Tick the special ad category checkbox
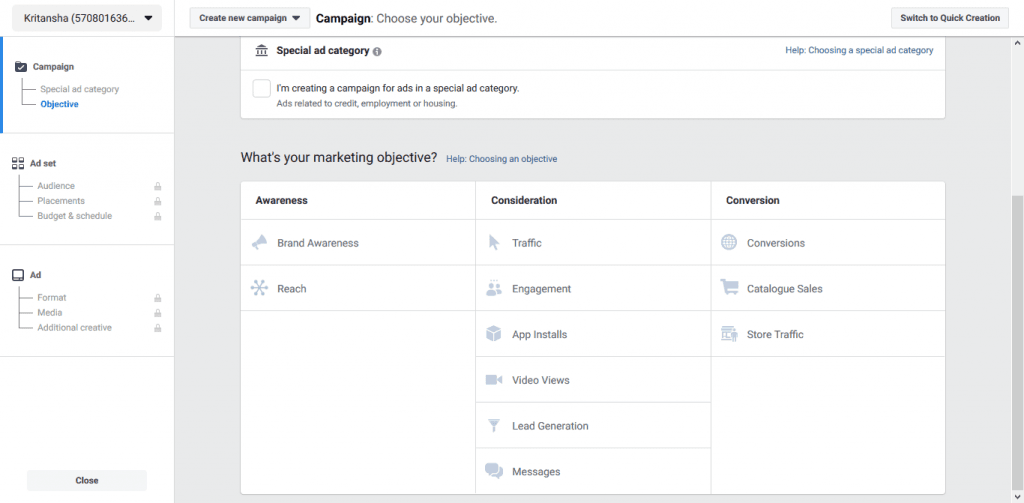Screen dimensions: 1024x503 tap(262, 88)
